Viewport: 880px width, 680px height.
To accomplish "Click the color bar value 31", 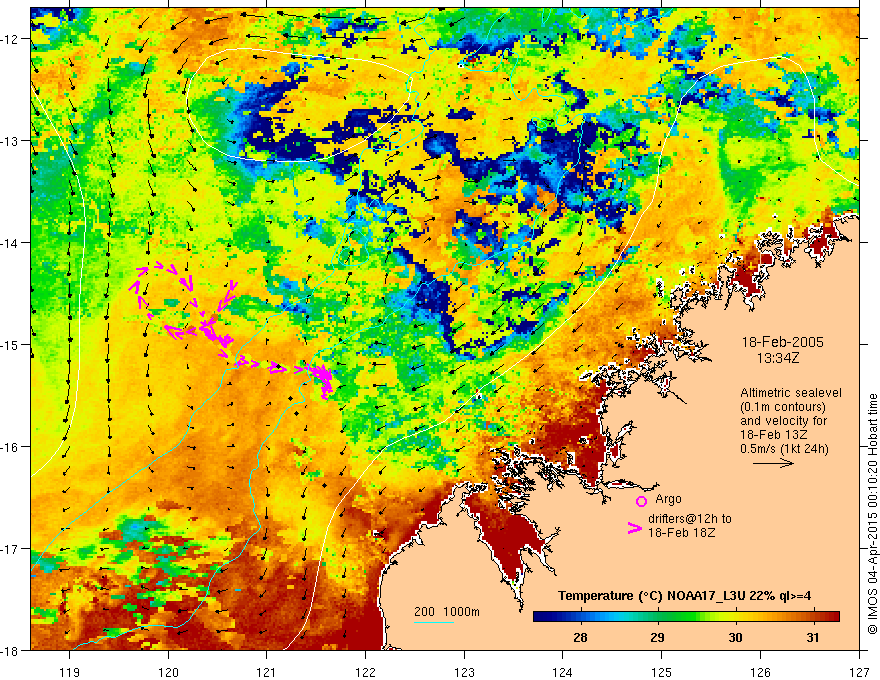I will 812,637.
